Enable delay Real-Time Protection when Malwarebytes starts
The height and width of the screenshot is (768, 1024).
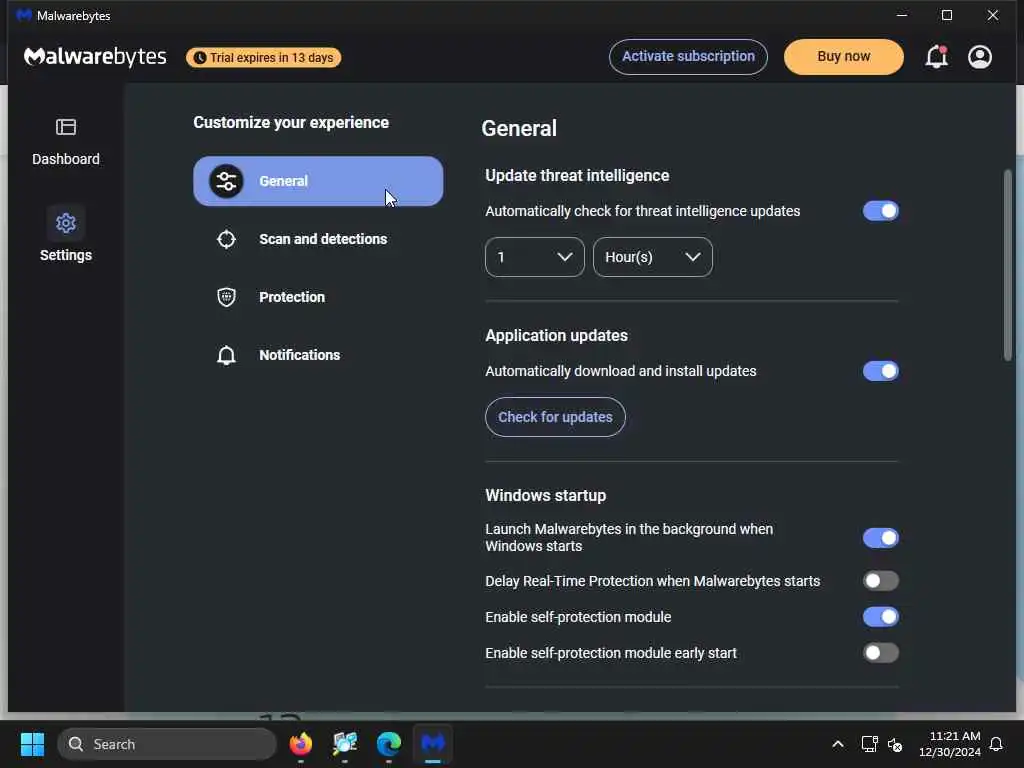pyautogui.click(x=880, y=581)
